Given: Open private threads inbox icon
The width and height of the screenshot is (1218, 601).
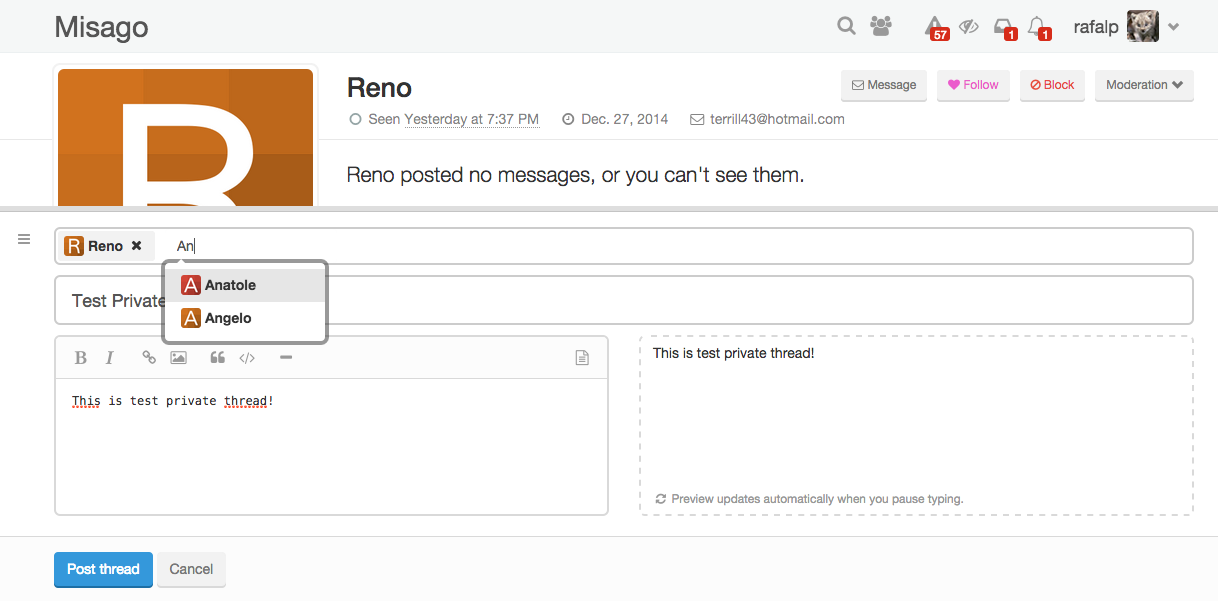Looking at the screenshot, I should 1003,27.
